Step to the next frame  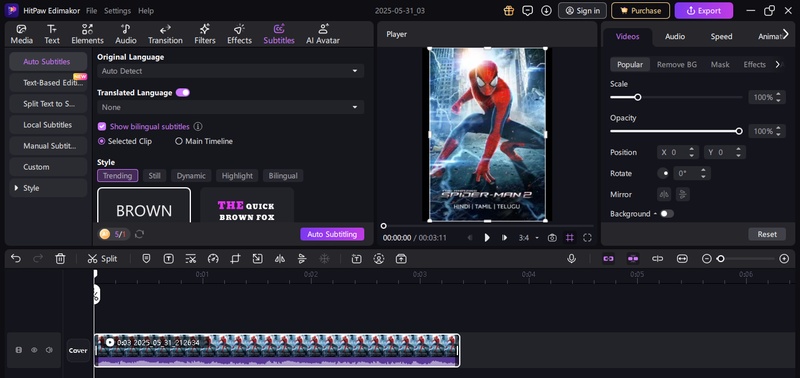pyautogui.click(x=504, y=238)
